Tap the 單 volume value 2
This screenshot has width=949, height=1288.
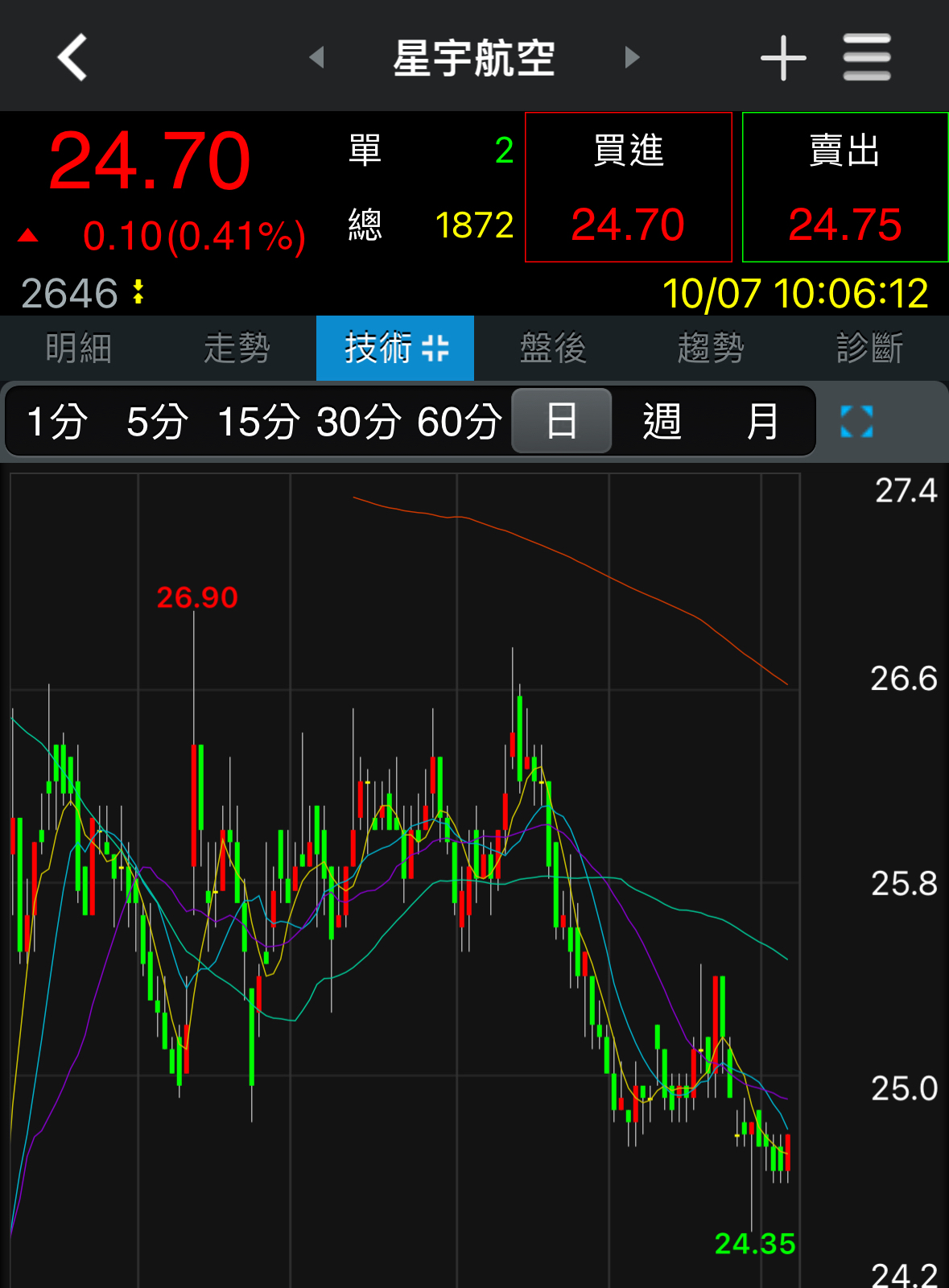(505, 151)
